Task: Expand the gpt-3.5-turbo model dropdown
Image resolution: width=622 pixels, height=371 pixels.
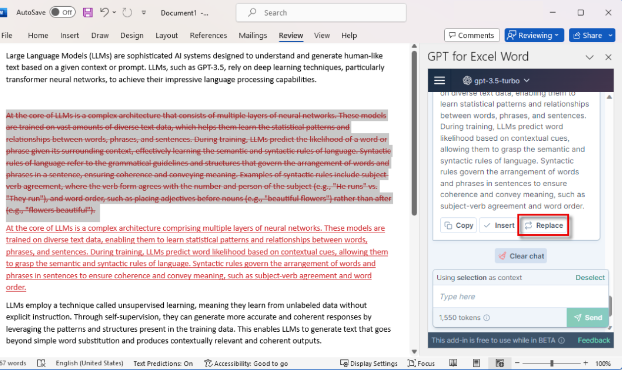Action: point(496,81)
